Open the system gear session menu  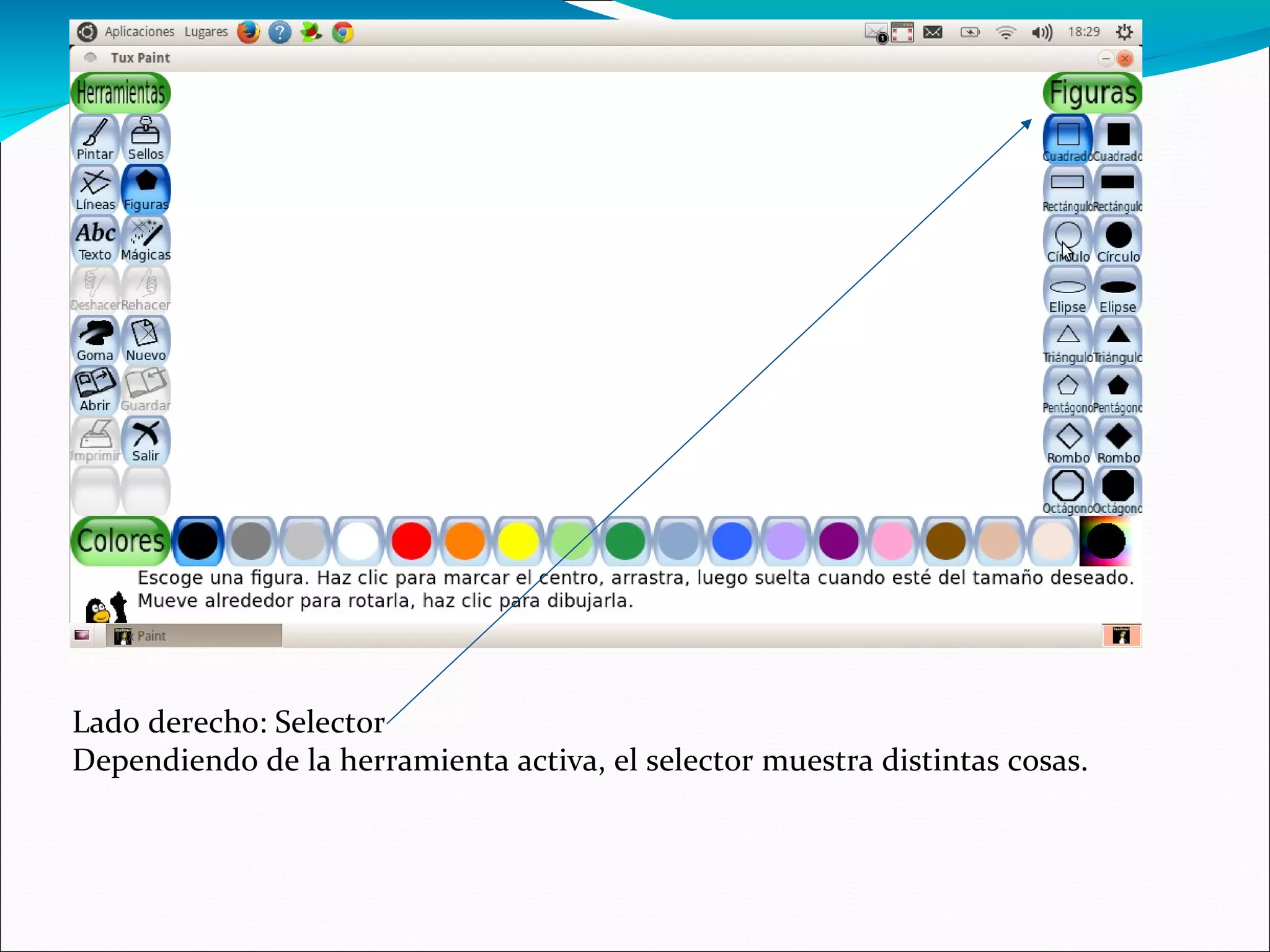pos(1124,32)
